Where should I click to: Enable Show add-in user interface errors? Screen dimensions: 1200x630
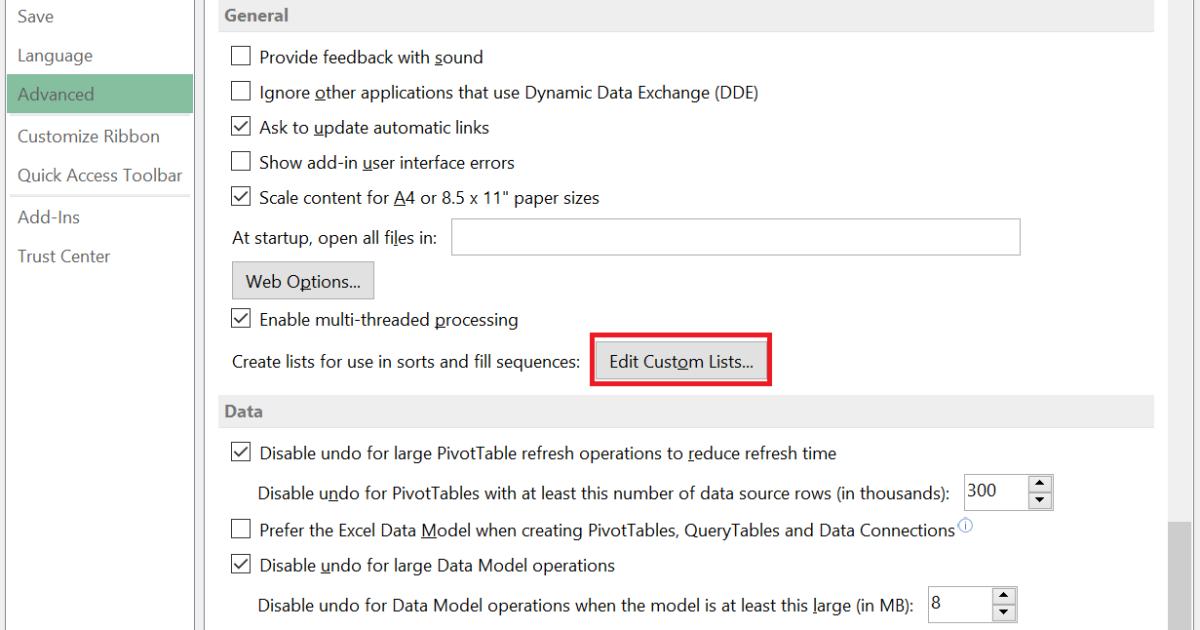click(x=241, y=161)
